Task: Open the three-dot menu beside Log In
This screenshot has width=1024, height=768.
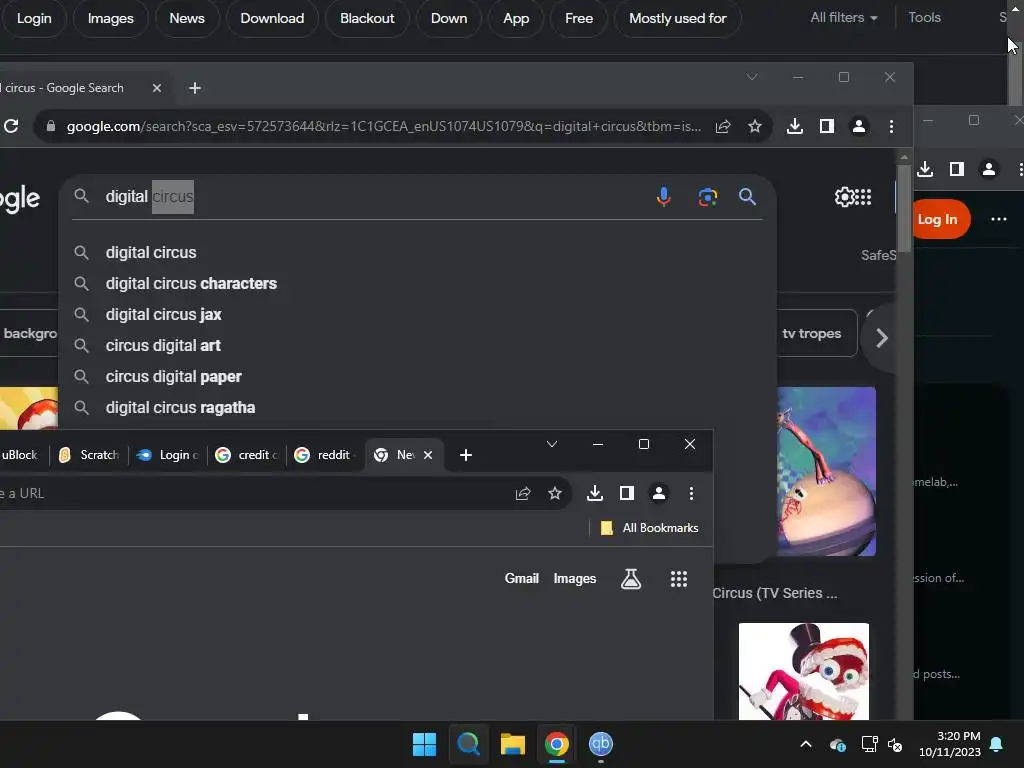Action: point(999,219)
